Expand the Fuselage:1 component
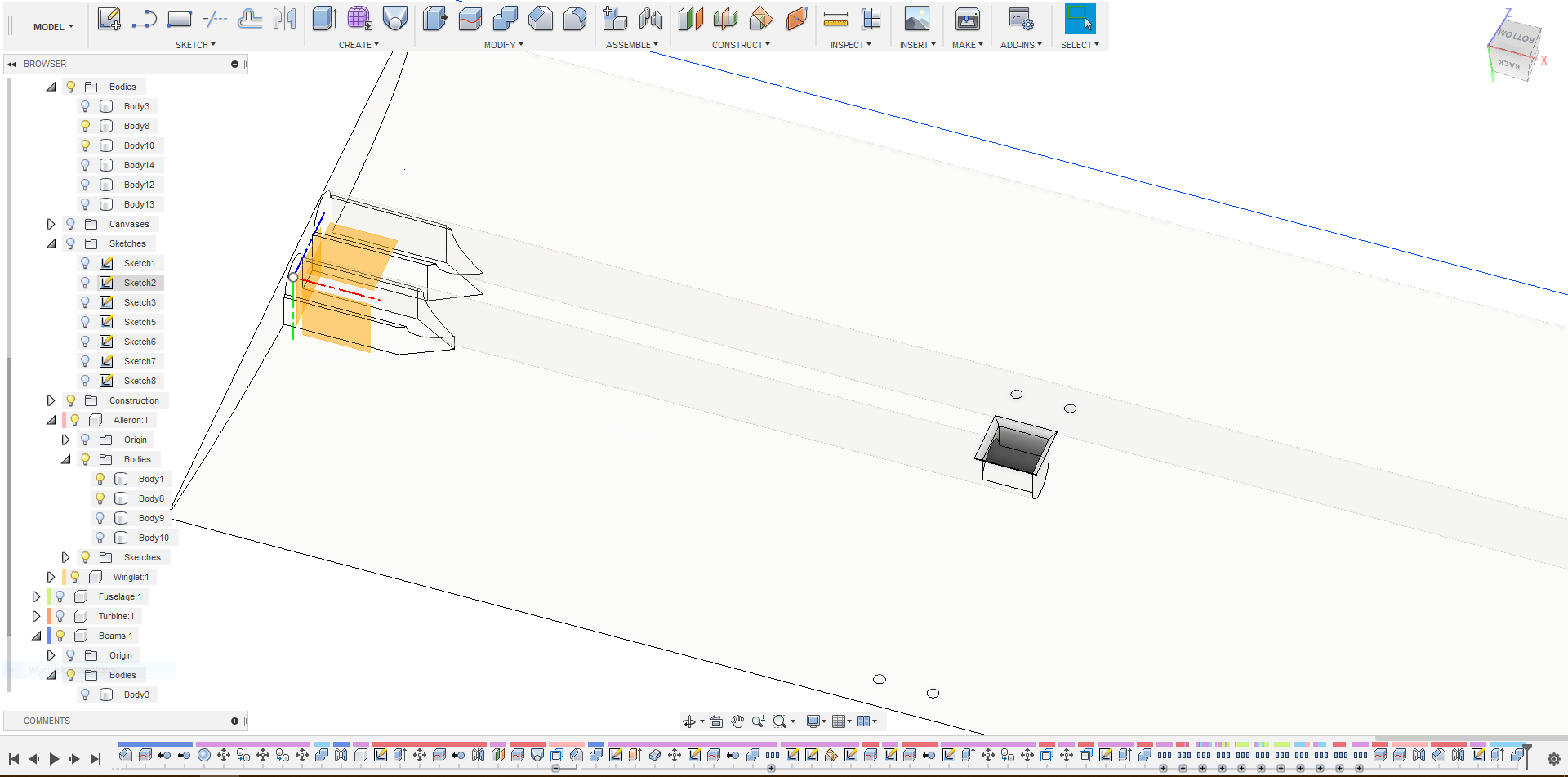 [x=36, y=596]
